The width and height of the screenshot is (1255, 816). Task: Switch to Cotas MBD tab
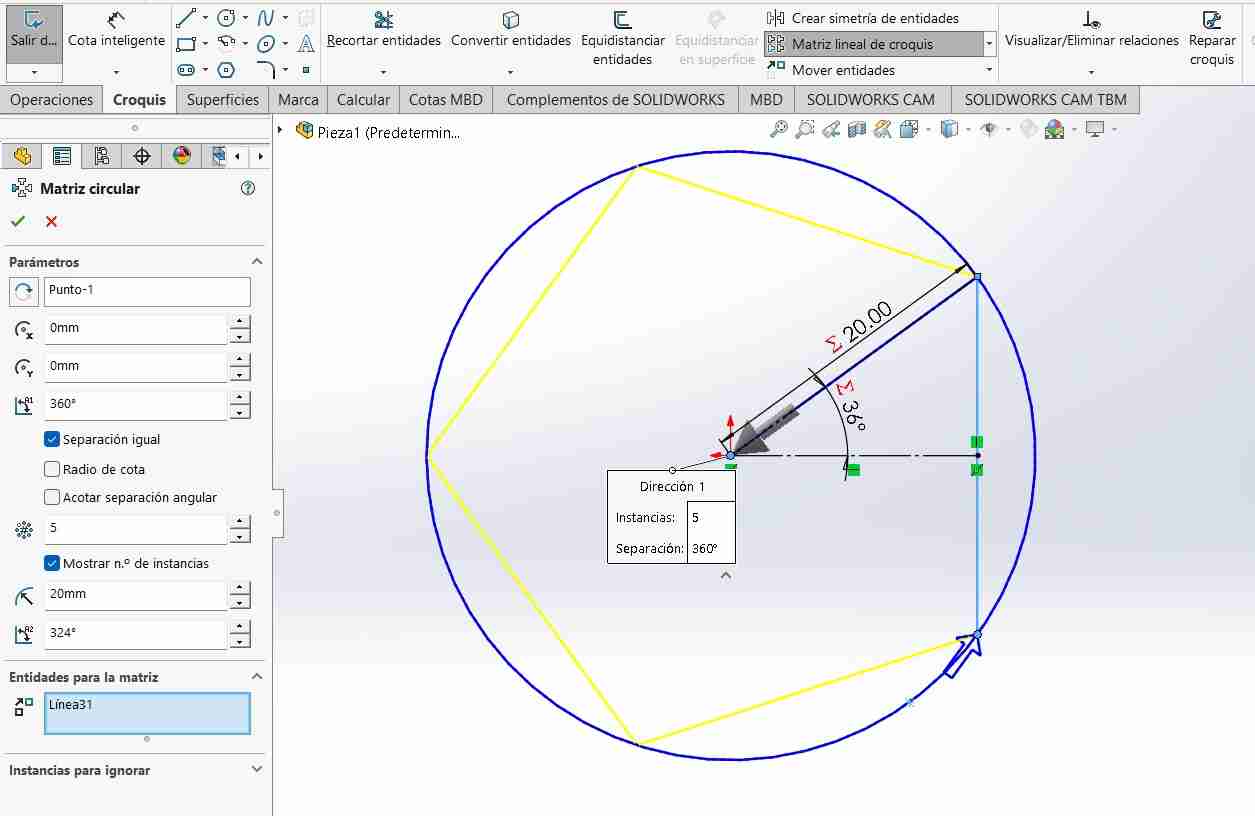446,100
